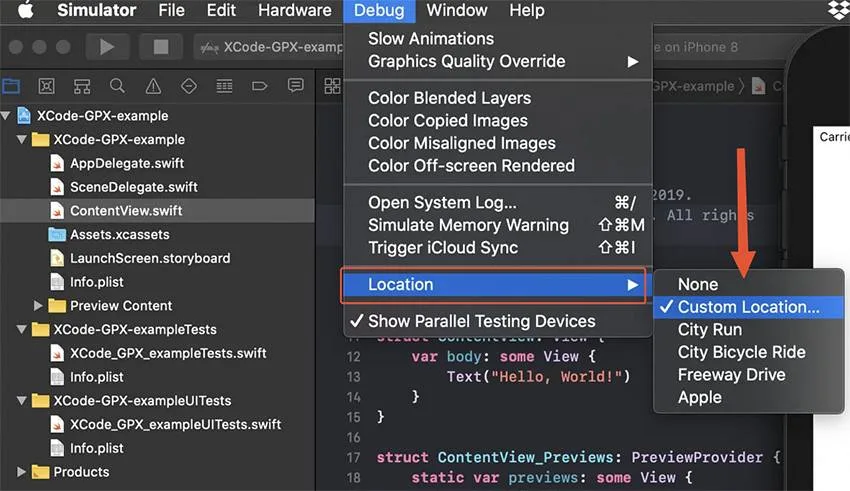
Task: Choose City Bicycle Ride location
Action: [748, 352]
